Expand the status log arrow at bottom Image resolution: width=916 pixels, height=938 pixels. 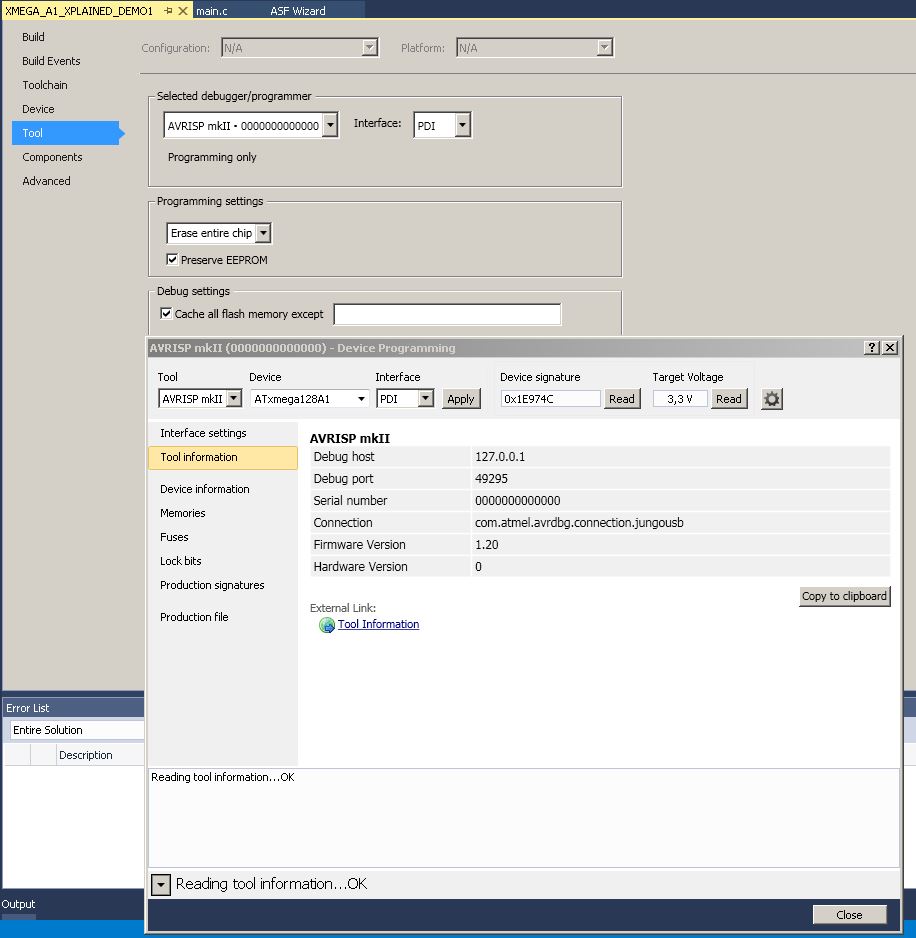[161, 884]
